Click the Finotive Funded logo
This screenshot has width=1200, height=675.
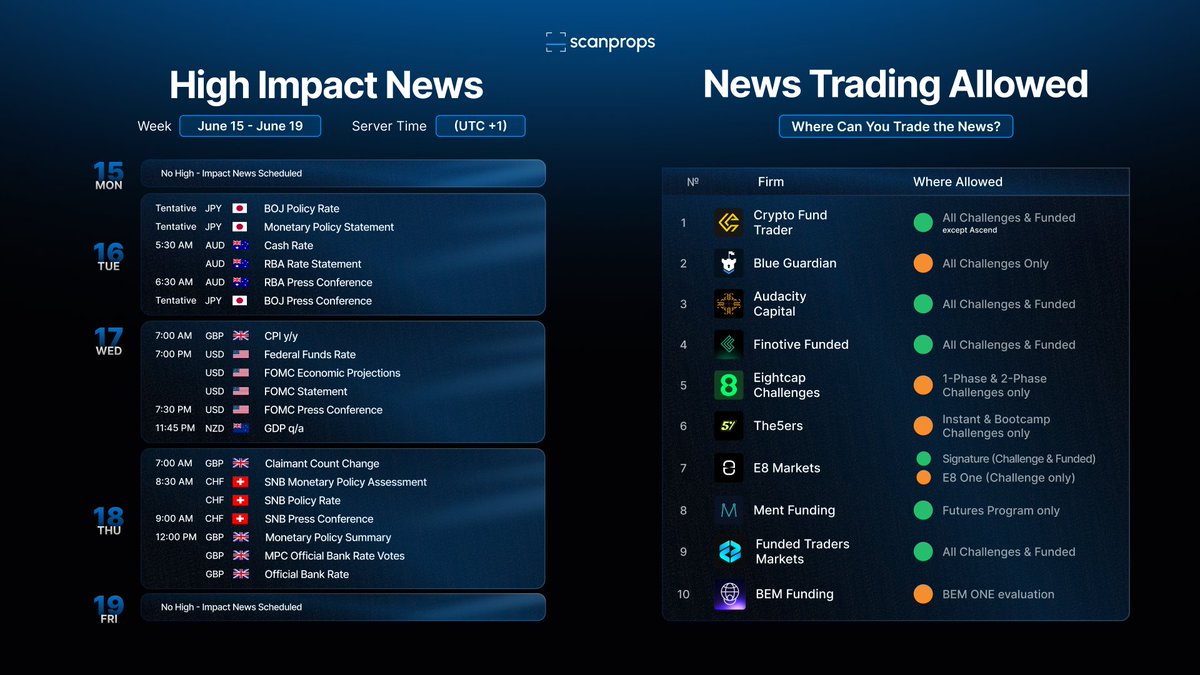point(729,344)
